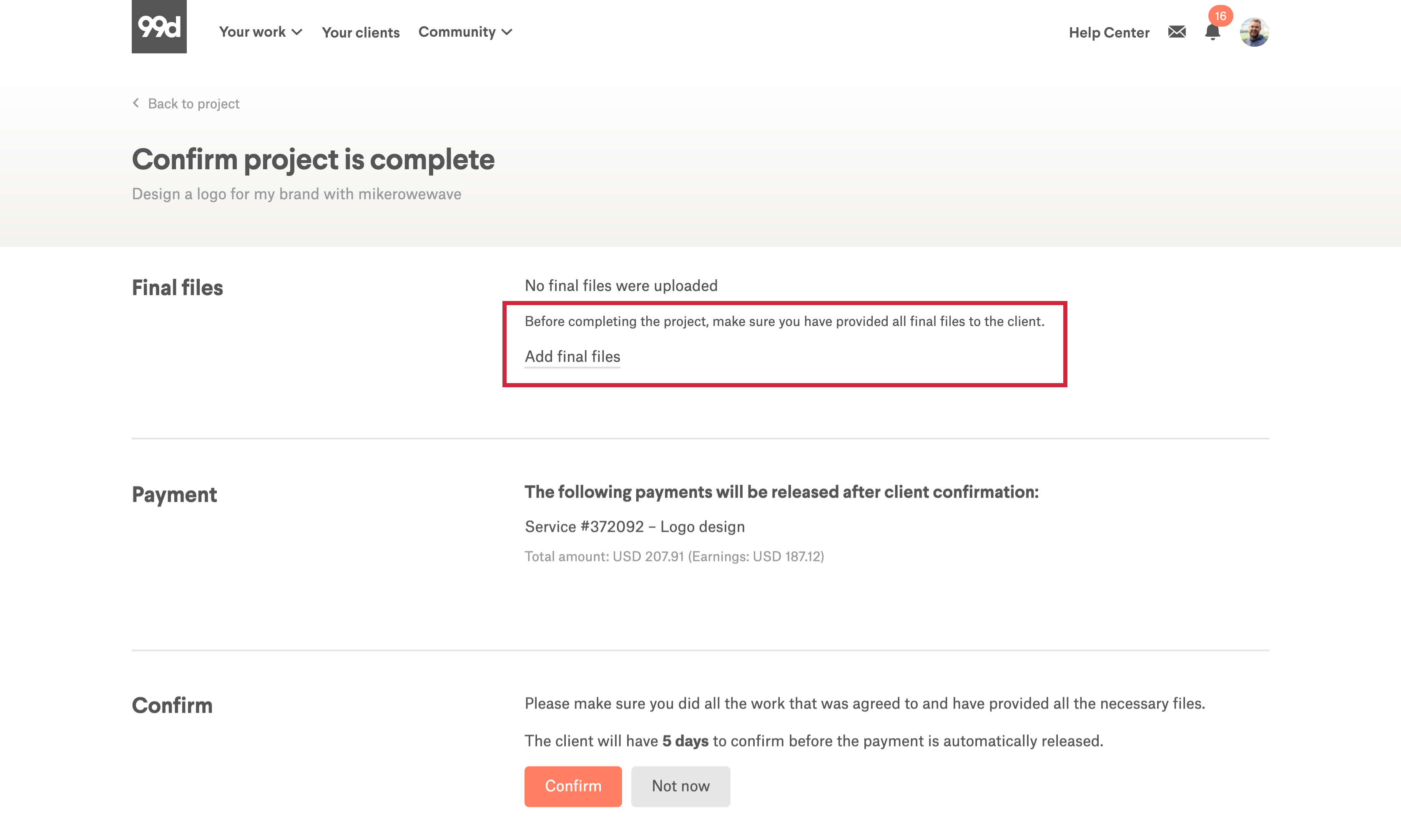Viewport: 1401px width, 840px height.
Task: Return via Back to project link
Action: point(193,103)
